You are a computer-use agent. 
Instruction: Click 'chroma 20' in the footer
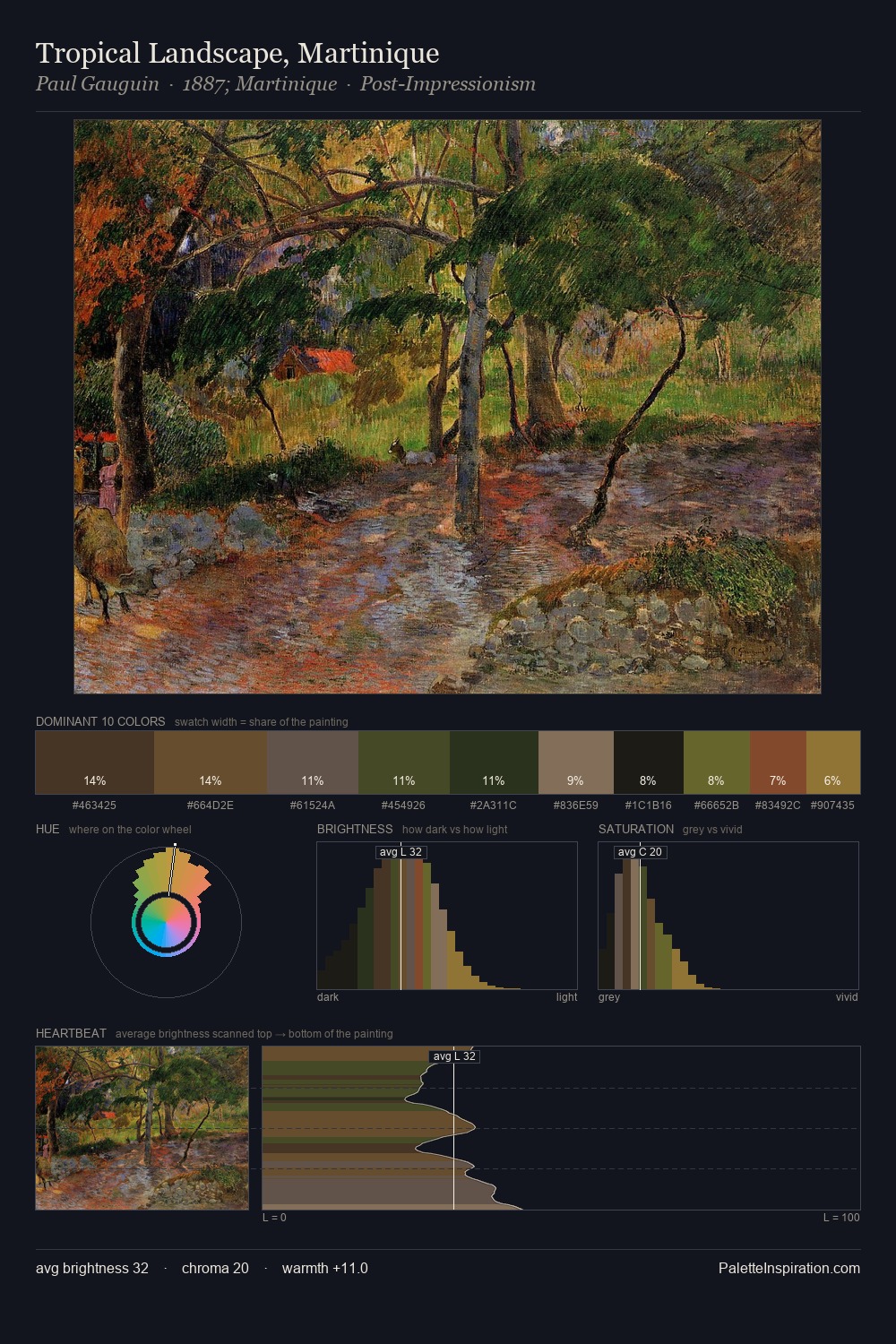click(x=215, y=1269)
